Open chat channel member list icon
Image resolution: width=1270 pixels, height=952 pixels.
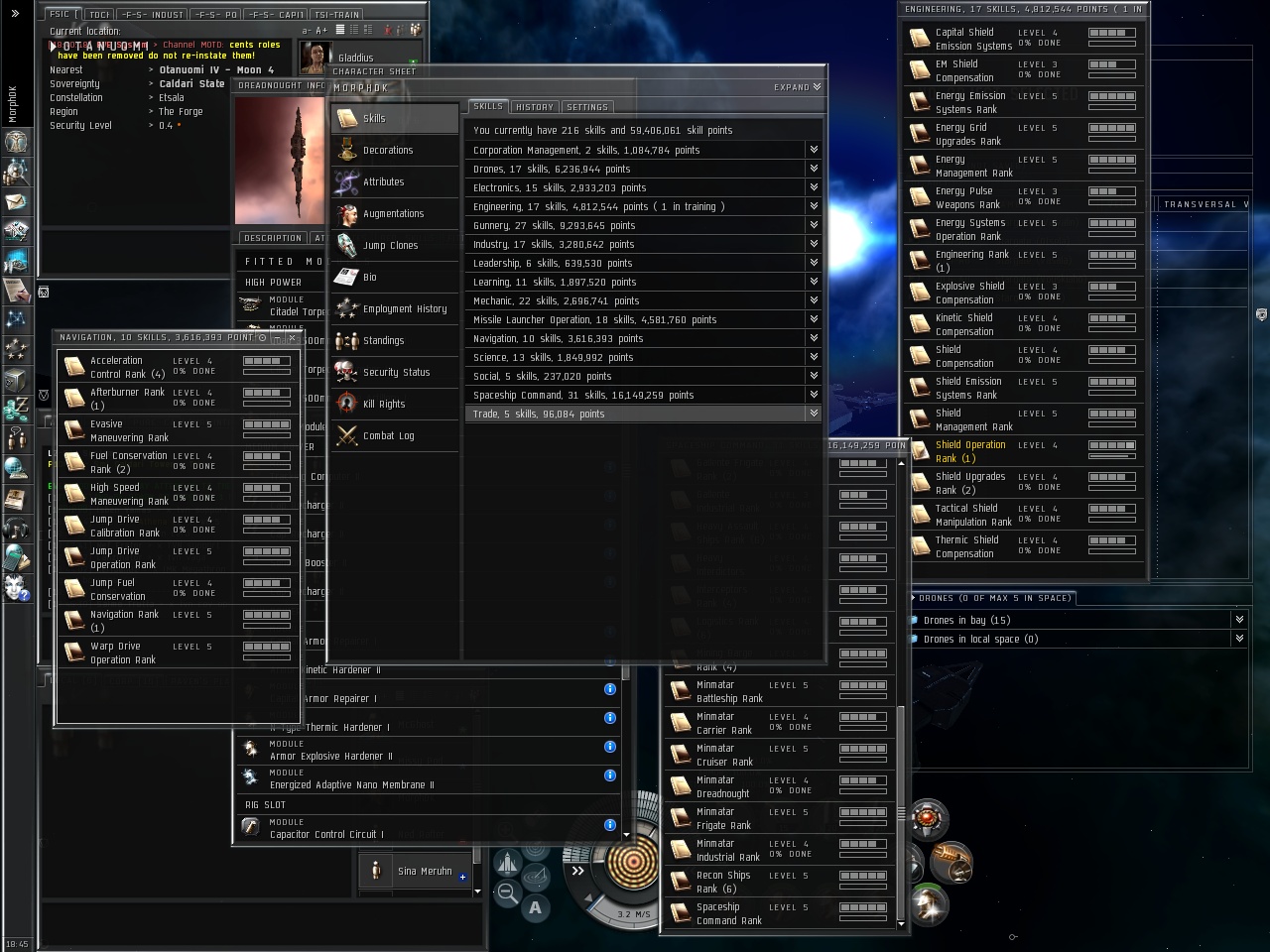pos(415,31)
